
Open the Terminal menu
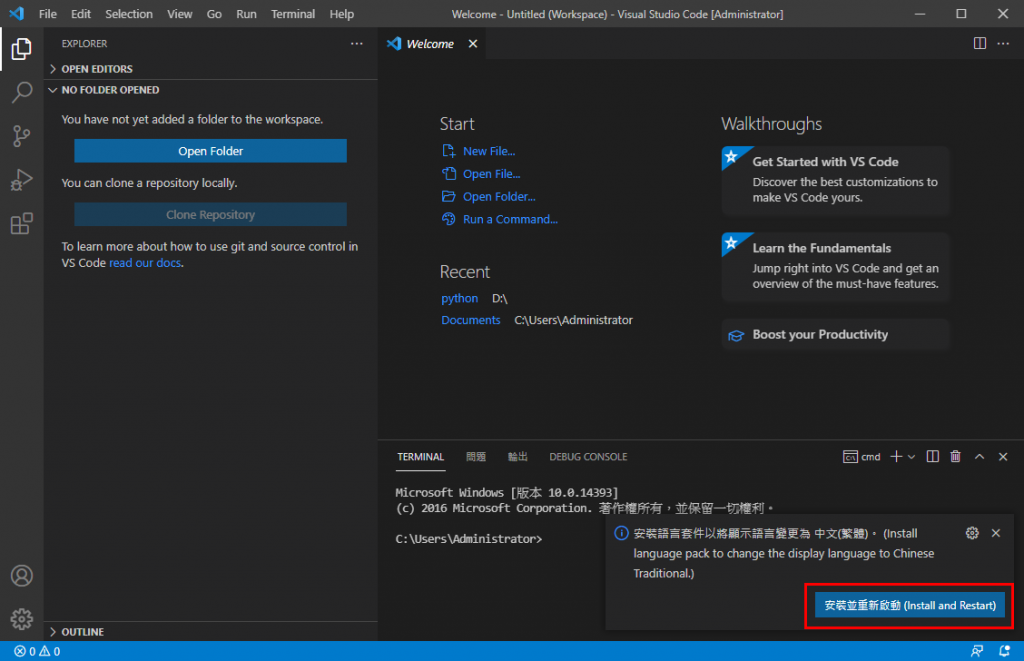coord(293,14)
